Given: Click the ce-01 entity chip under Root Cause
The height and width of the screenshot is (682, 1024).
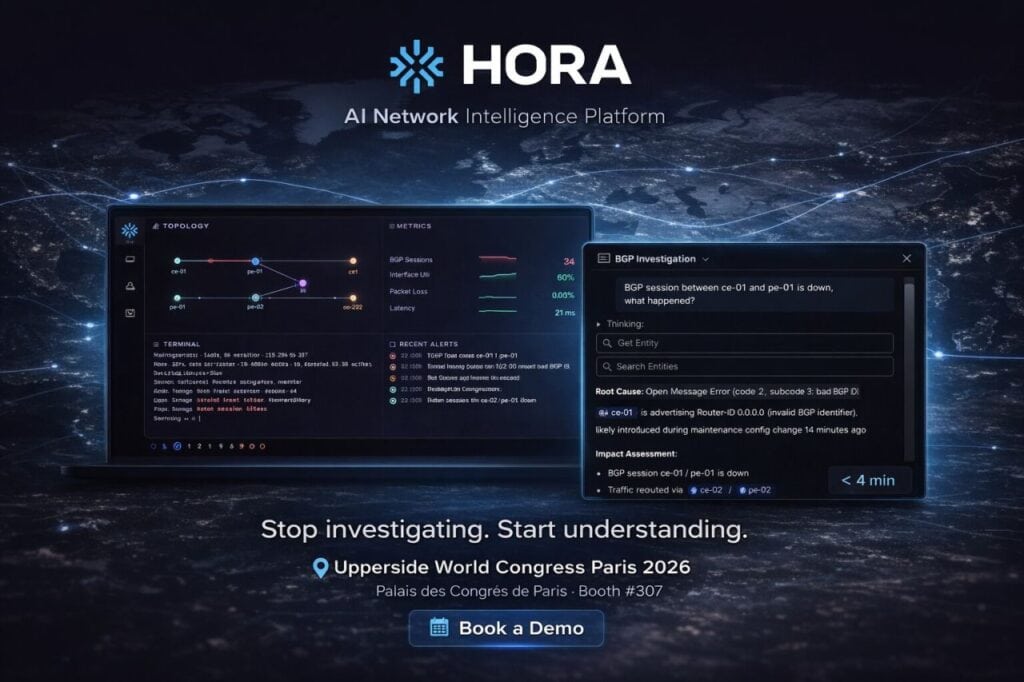Looking at the screenshot, I should 616,412.
